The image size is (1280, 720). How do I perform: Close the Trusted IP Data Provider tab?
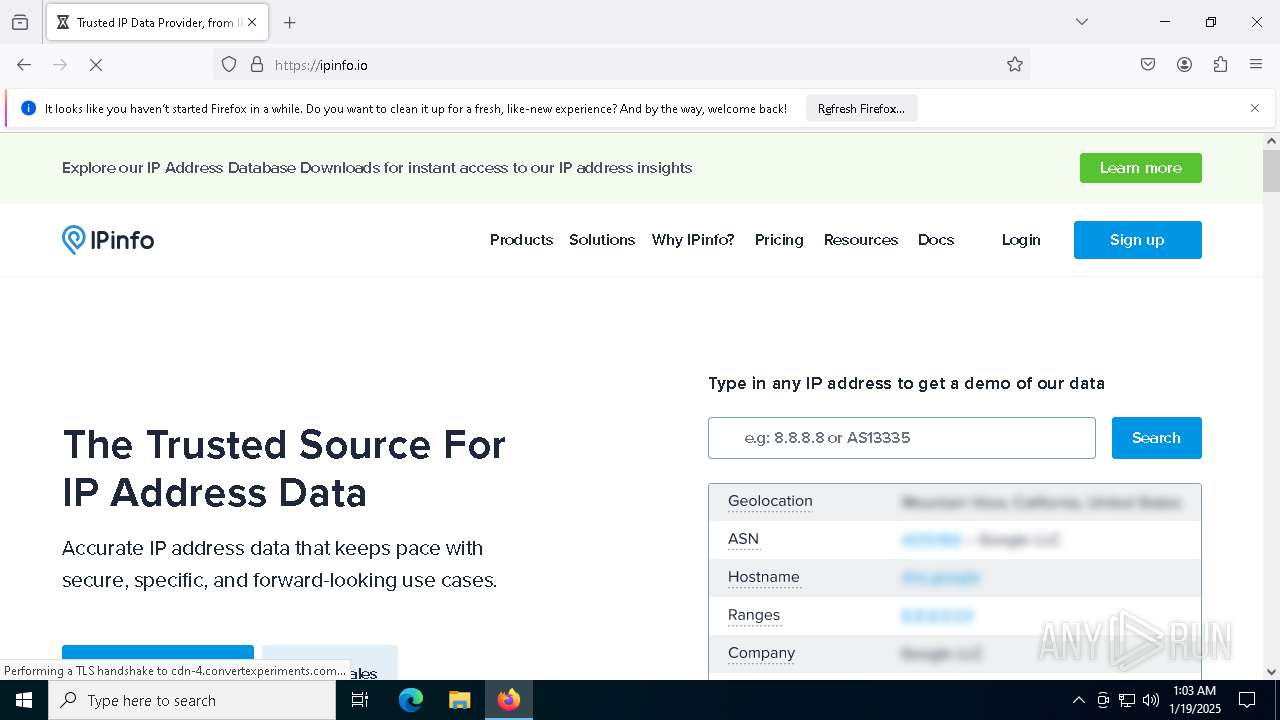tap(252, 22)
